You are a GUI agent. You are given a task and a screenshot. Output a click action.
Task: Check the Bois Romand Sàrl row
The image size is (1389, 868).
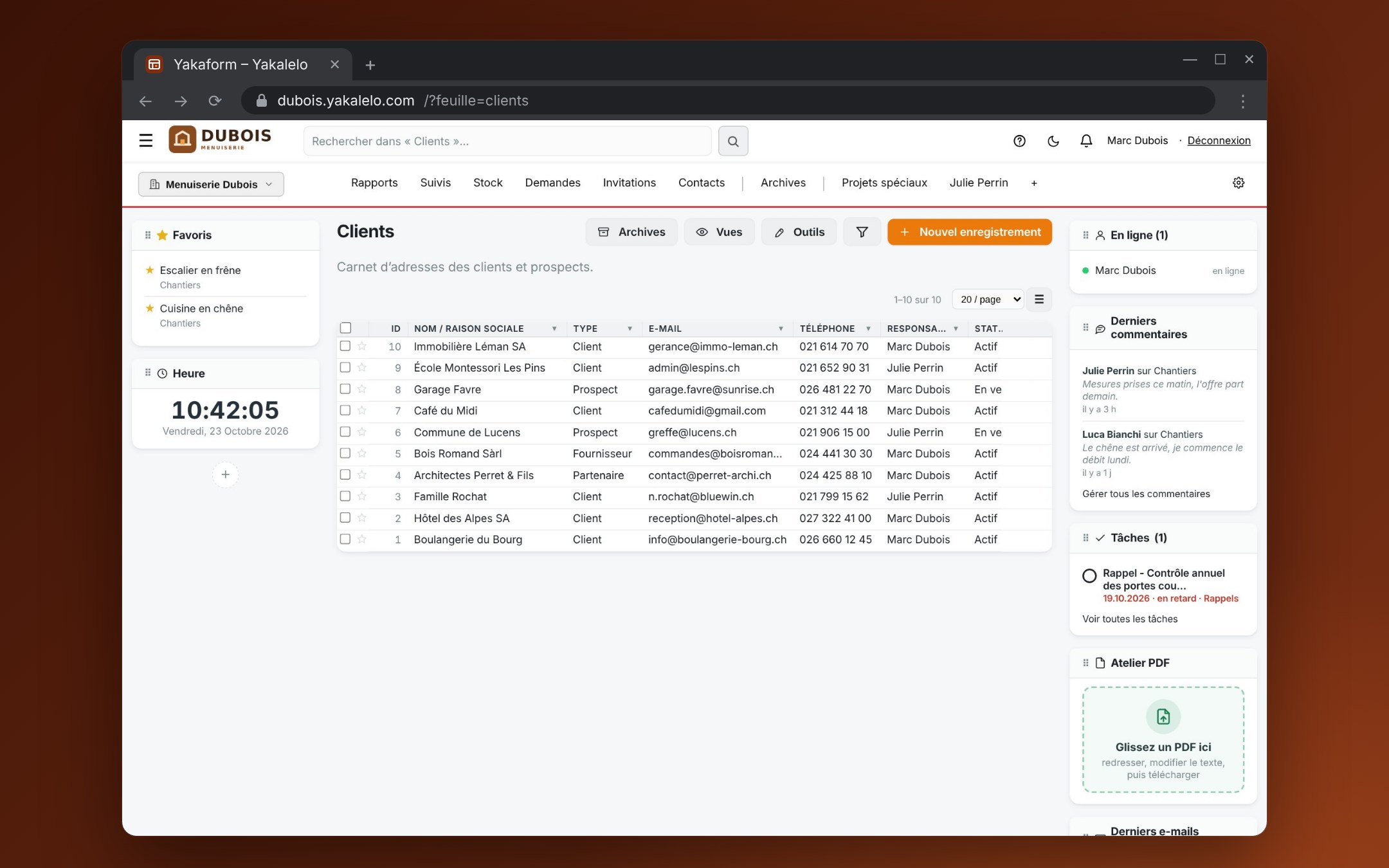click(x=345, y=453)
